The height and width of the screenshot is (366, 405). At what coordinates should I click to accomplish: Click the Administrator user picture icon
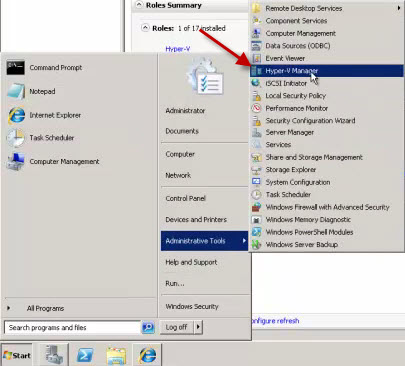(205, 77)
